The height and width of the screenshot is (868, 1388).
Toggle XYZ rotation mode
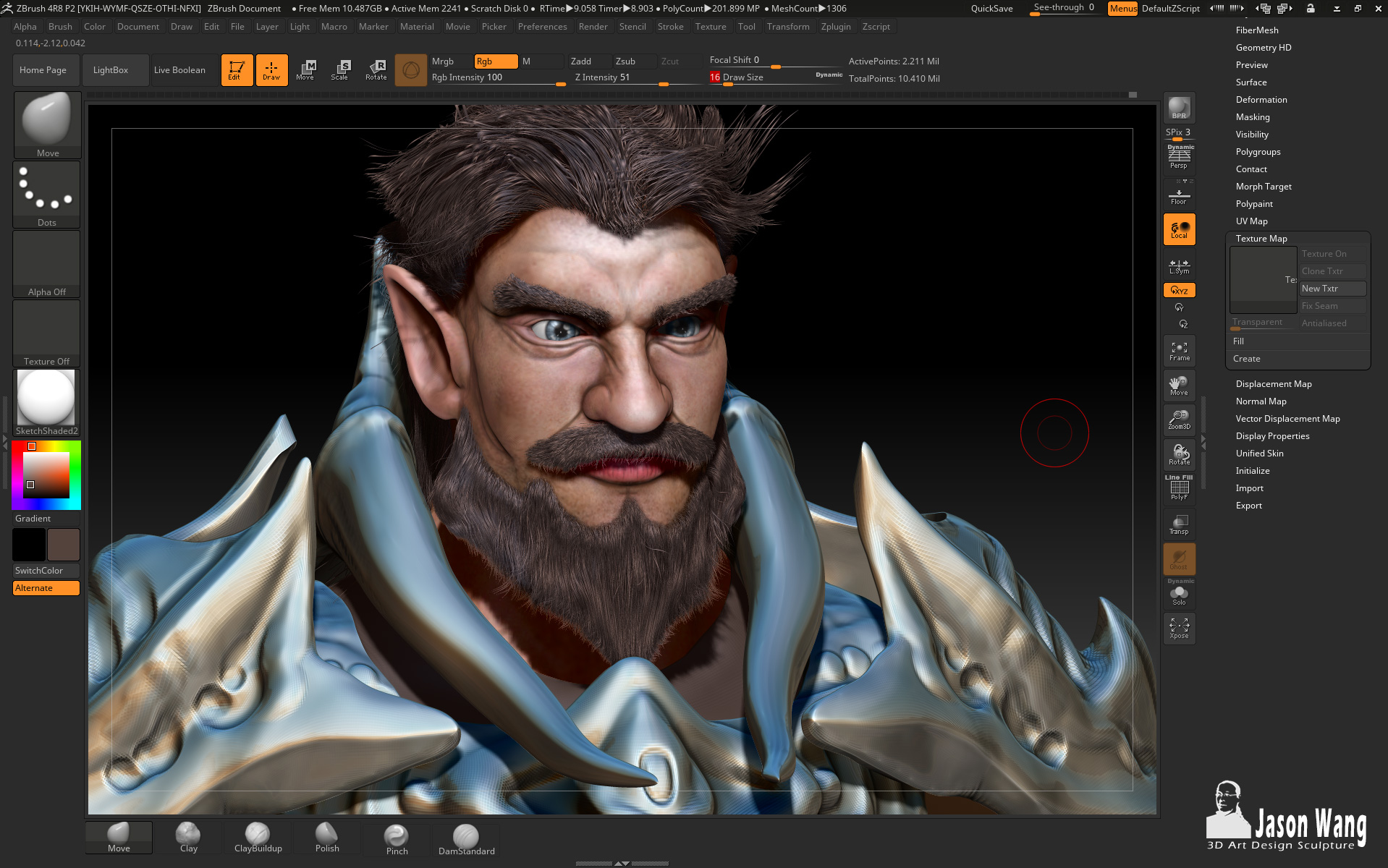point(1179,290)
